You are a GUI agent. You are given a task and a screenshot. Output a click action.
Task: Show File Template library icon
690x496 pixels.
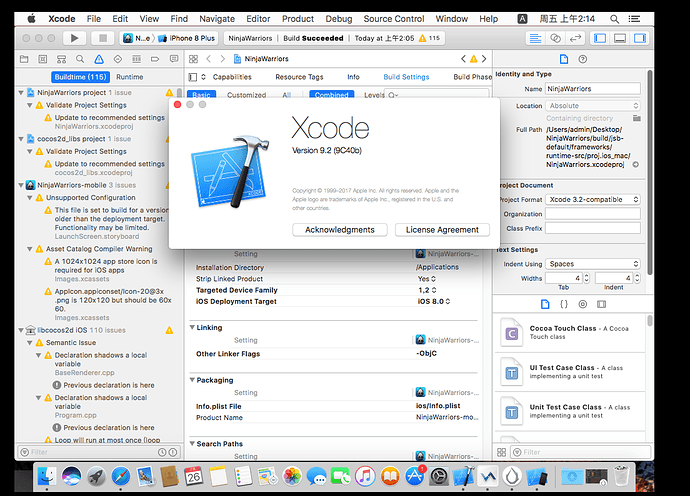click(x=545, y=304)
